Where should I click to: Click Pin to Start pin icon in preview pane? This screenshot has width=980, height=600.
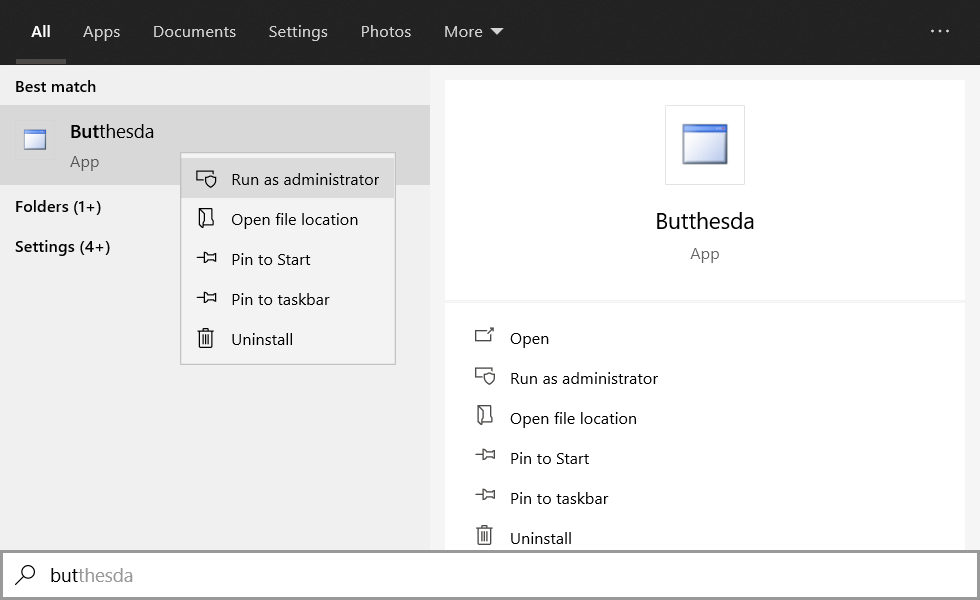(x=485, y=455)
